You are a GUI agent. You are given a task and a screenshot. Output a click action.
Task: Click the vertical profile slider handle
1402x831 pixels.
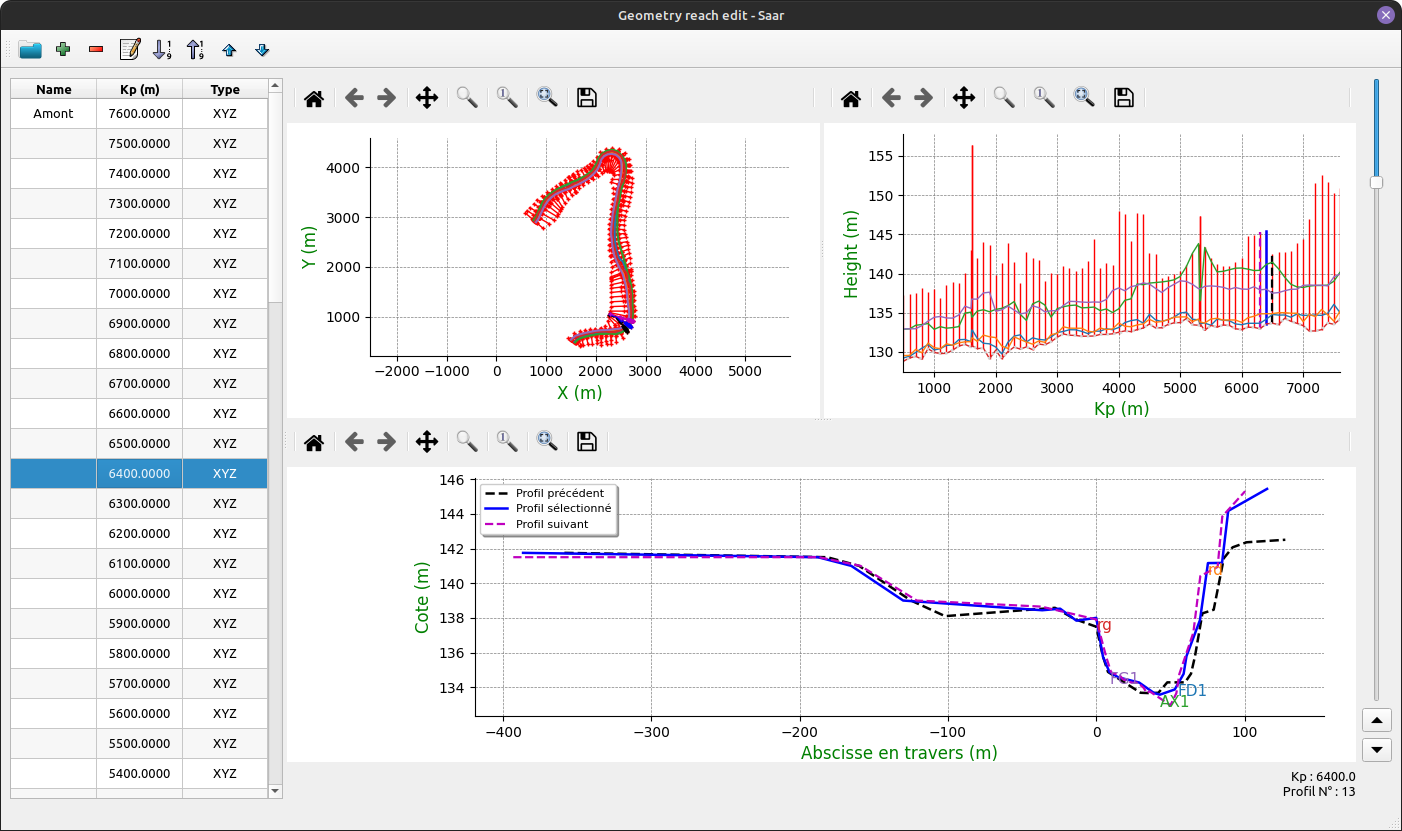click(x=1376, y=182)
